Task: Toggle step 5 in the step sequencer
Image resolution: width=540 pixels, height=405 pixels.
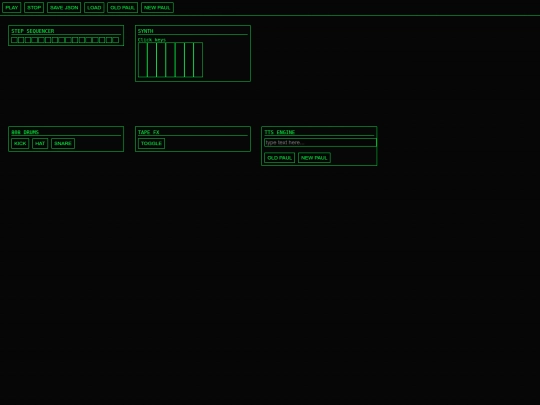Action: (x=41, y=40)
